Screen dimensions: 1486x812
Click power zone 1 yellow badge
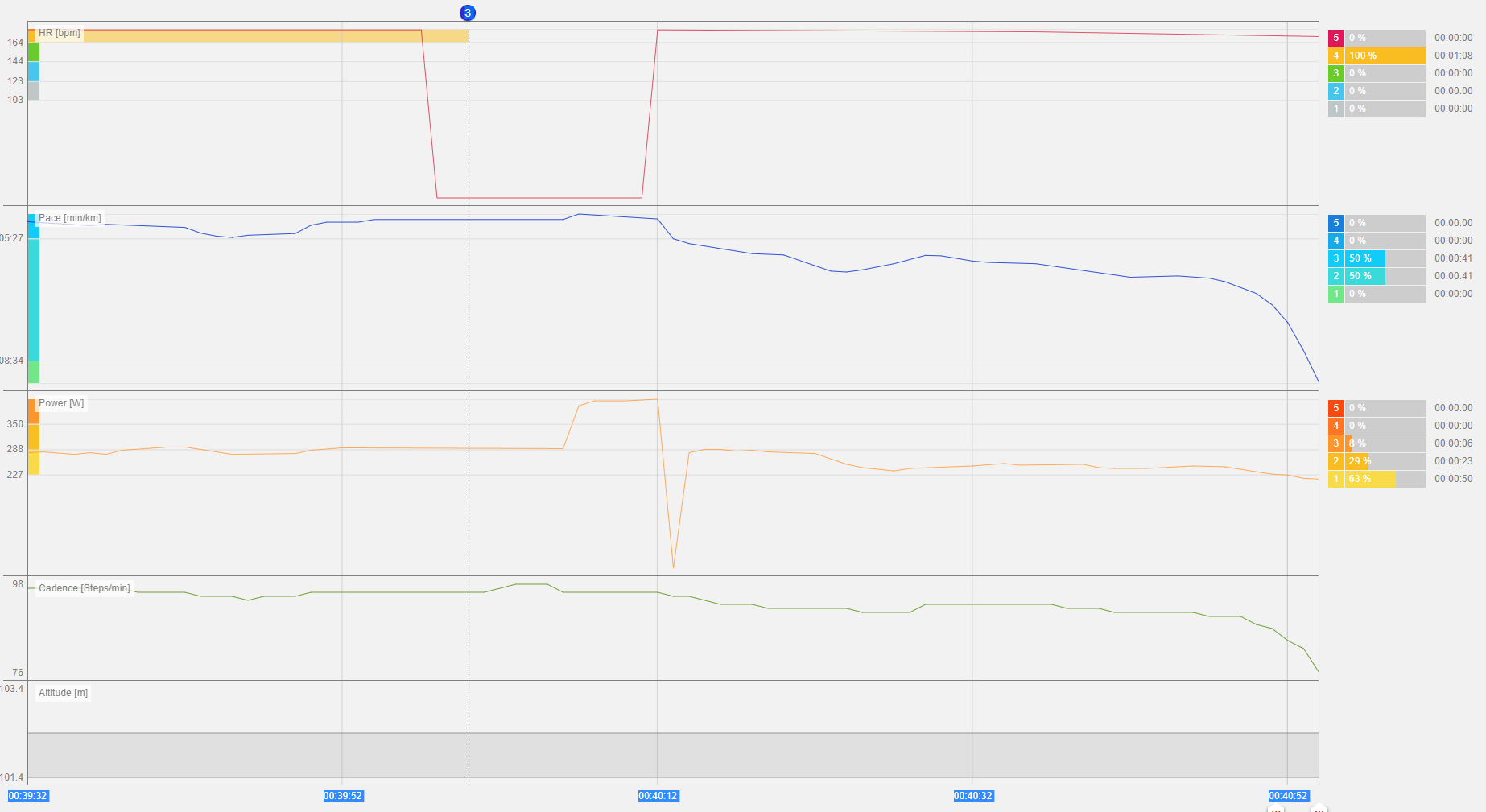tap(1335, 479)
